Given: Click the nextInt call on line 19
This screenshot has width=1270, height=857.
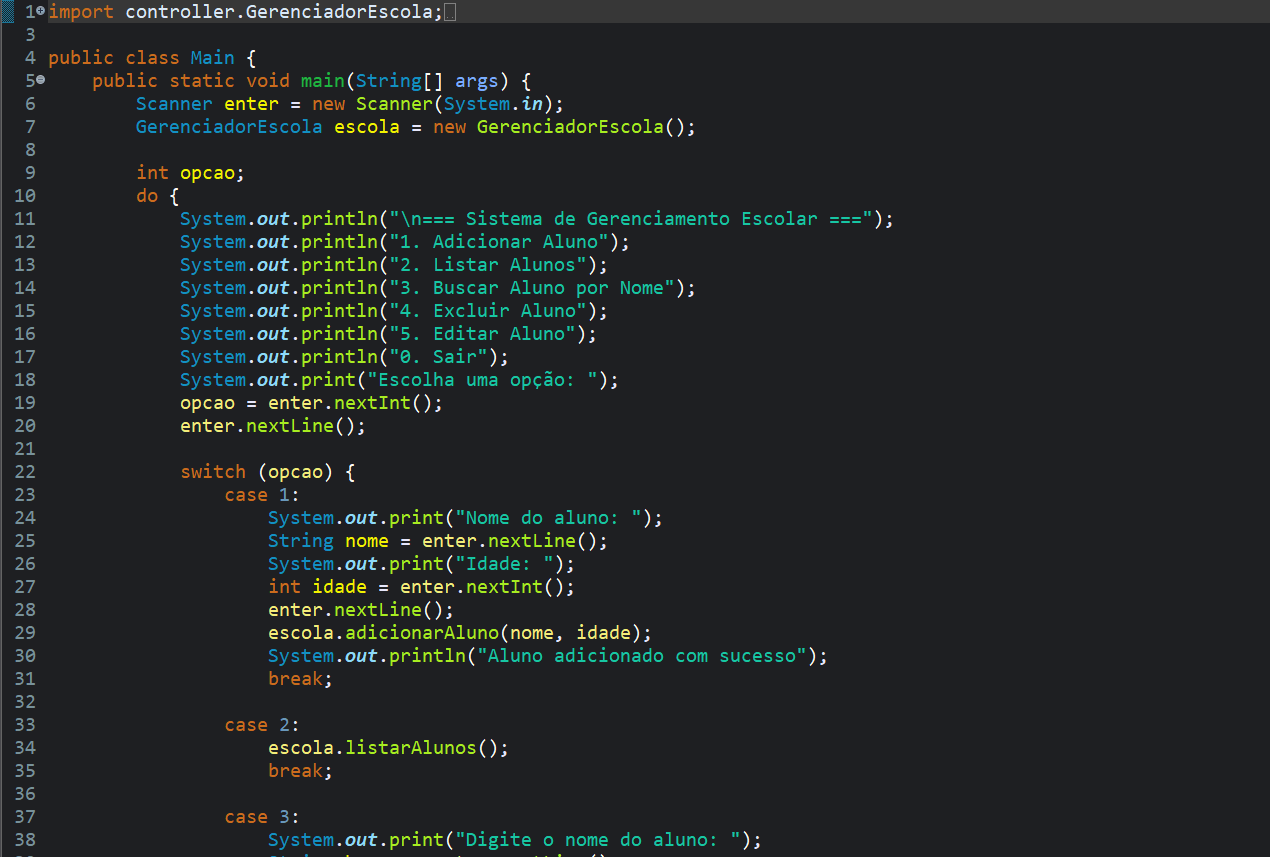Looking at the screenshot, I should pyautogui.click(x=371, y=402).
